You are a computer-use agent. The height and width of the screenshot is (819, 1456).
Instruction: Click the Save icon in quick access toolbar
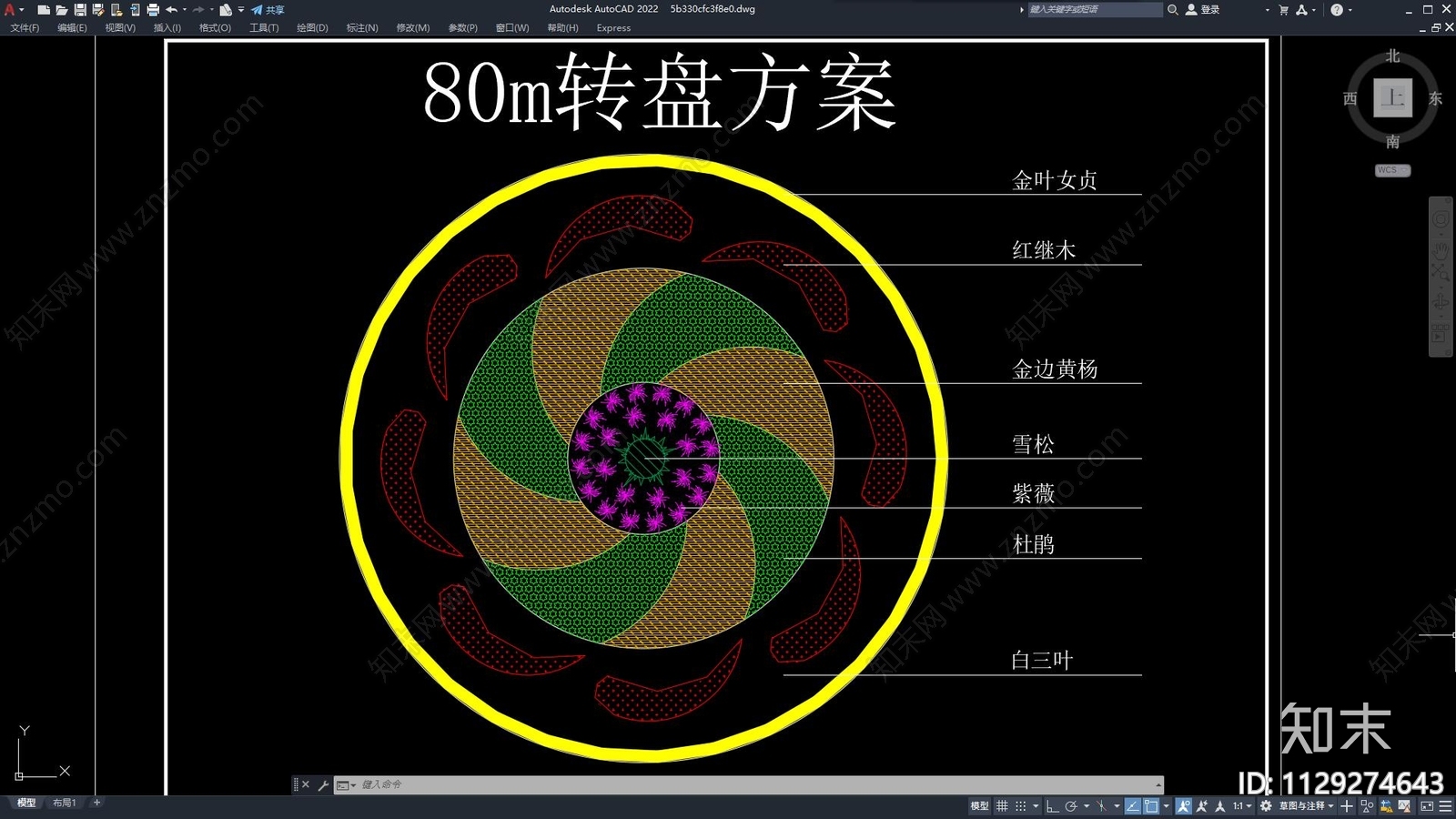click(80, 10)
